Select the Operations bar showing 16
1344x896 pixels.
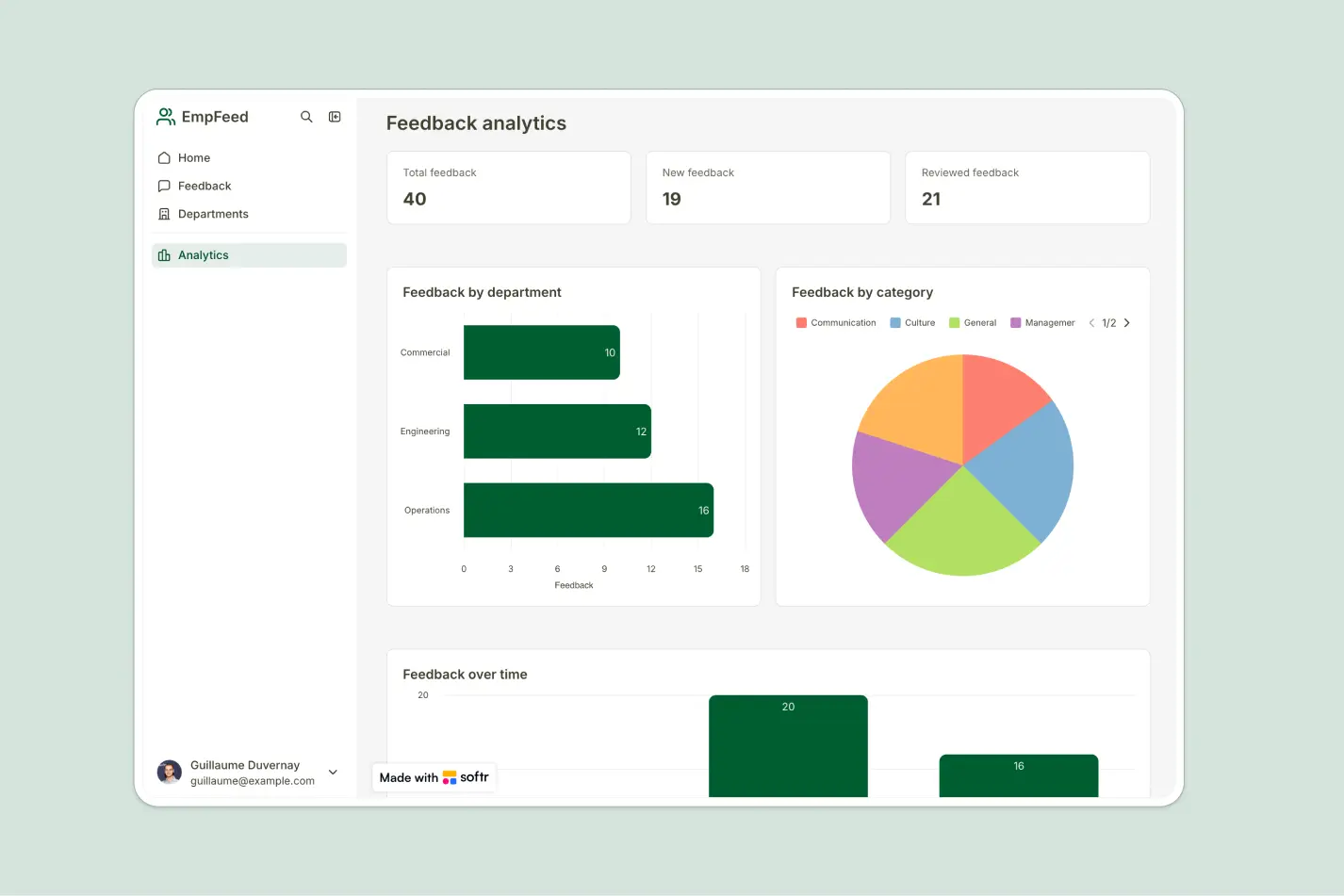tap(588, 511)
